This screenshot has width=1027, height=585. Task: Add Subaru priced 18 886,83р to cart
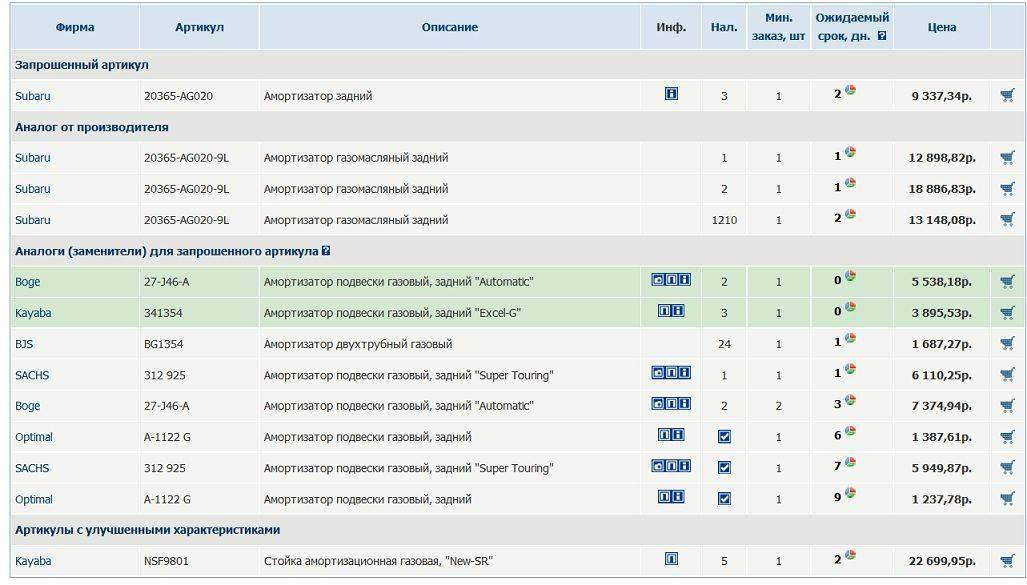point(1007,189)
